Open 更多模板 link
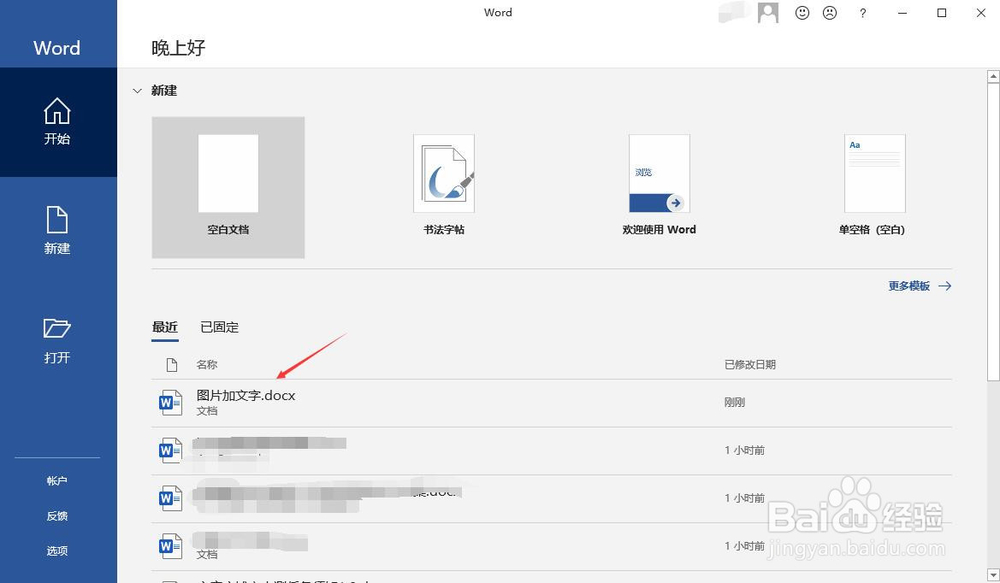Image resolution: width=1000 pixels, height=583 pixels. [920, 286]
